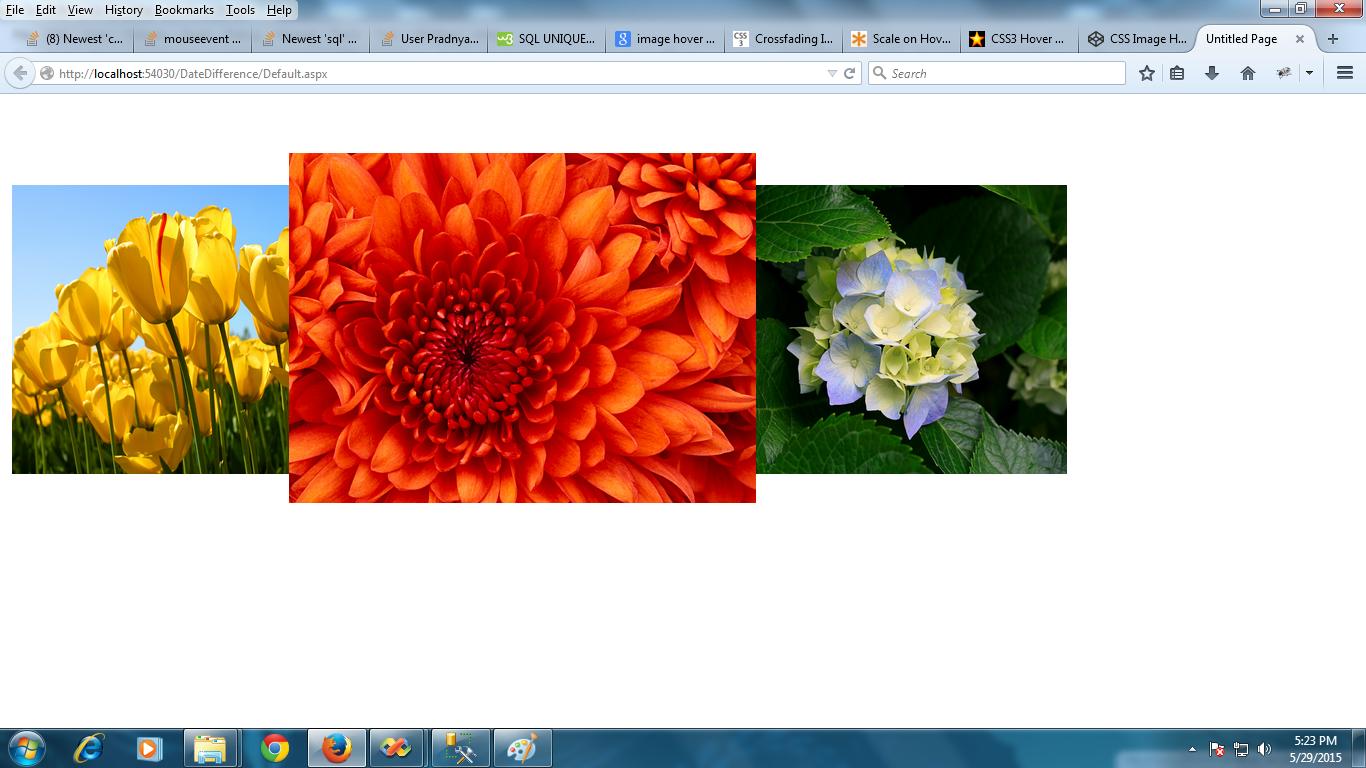Open the Help menu
The height and width of the screenshot is (768, 1366).
coord(279,9)
